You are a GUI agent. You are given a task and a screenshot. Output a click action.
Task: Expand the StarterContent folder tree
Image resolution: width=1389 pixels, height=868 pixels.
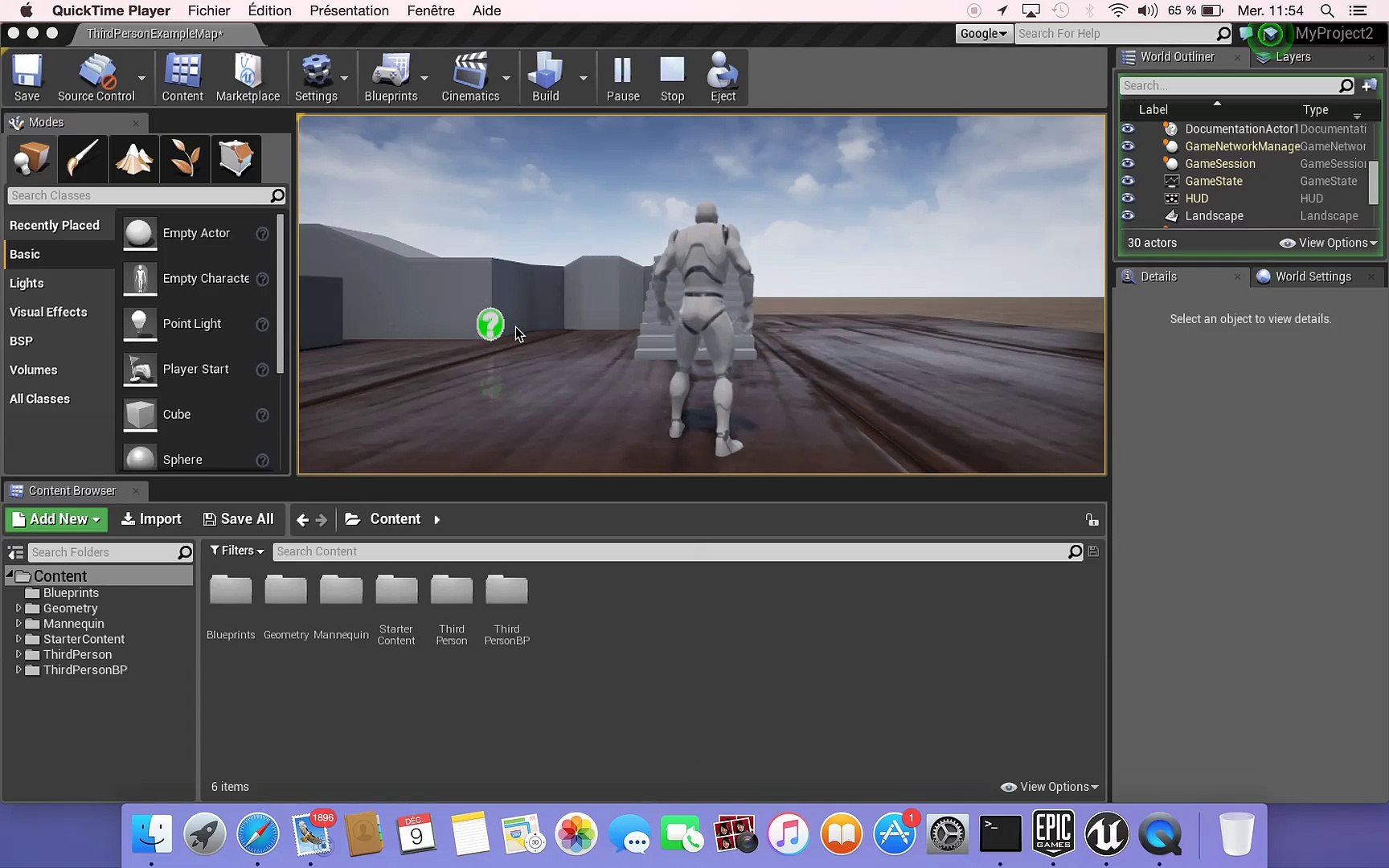tap(18, 639)
